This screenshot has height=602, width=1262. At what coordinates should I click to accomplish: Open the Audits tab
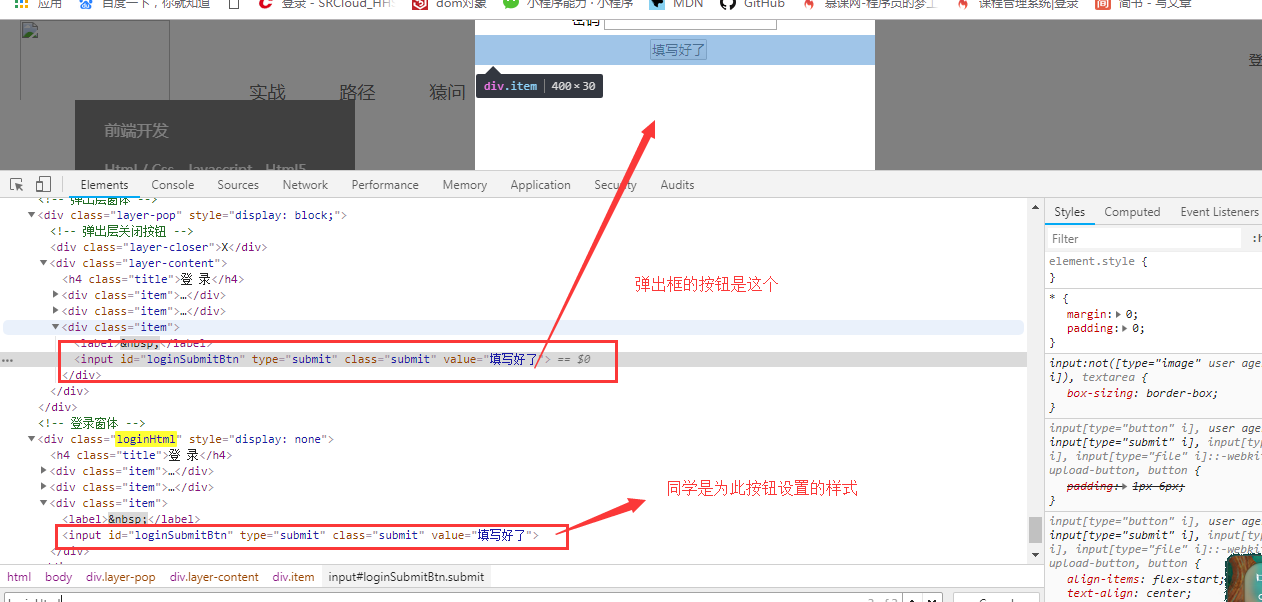point(677,185)
